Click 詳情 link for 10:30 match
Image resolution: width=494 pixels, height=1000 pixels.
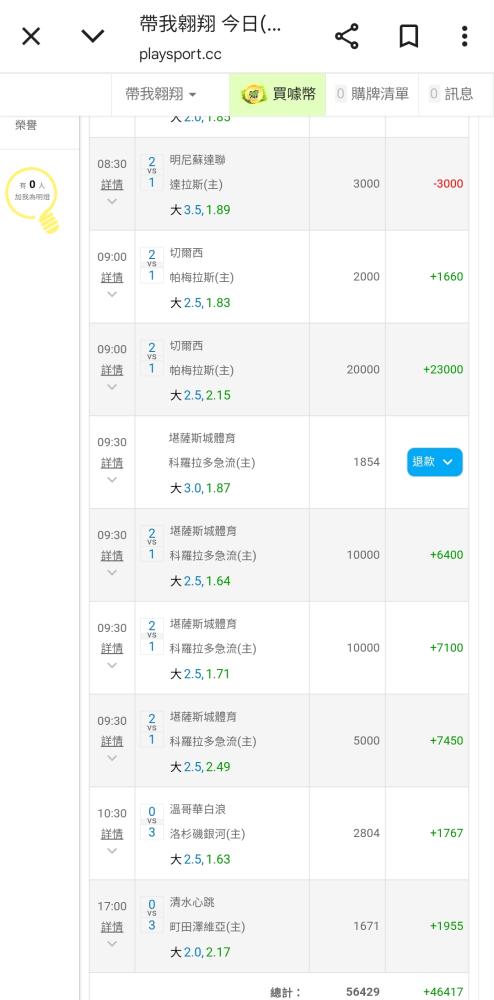[112, 834]
